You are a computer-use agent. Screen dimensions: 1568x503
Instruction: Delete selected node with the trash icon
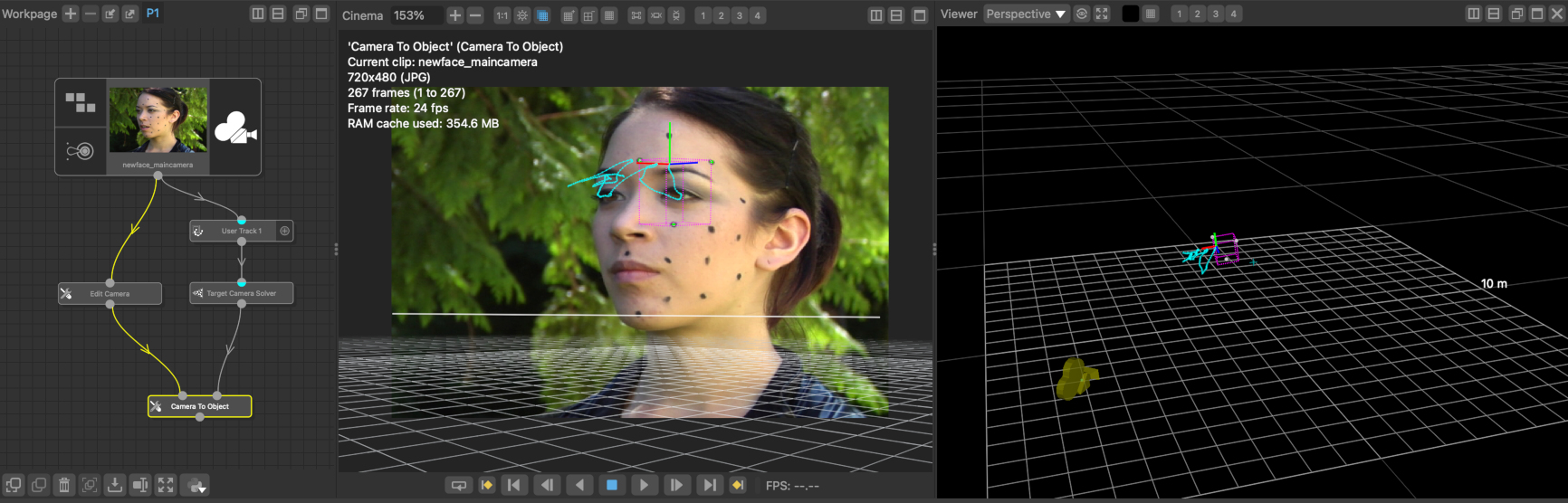64,486
